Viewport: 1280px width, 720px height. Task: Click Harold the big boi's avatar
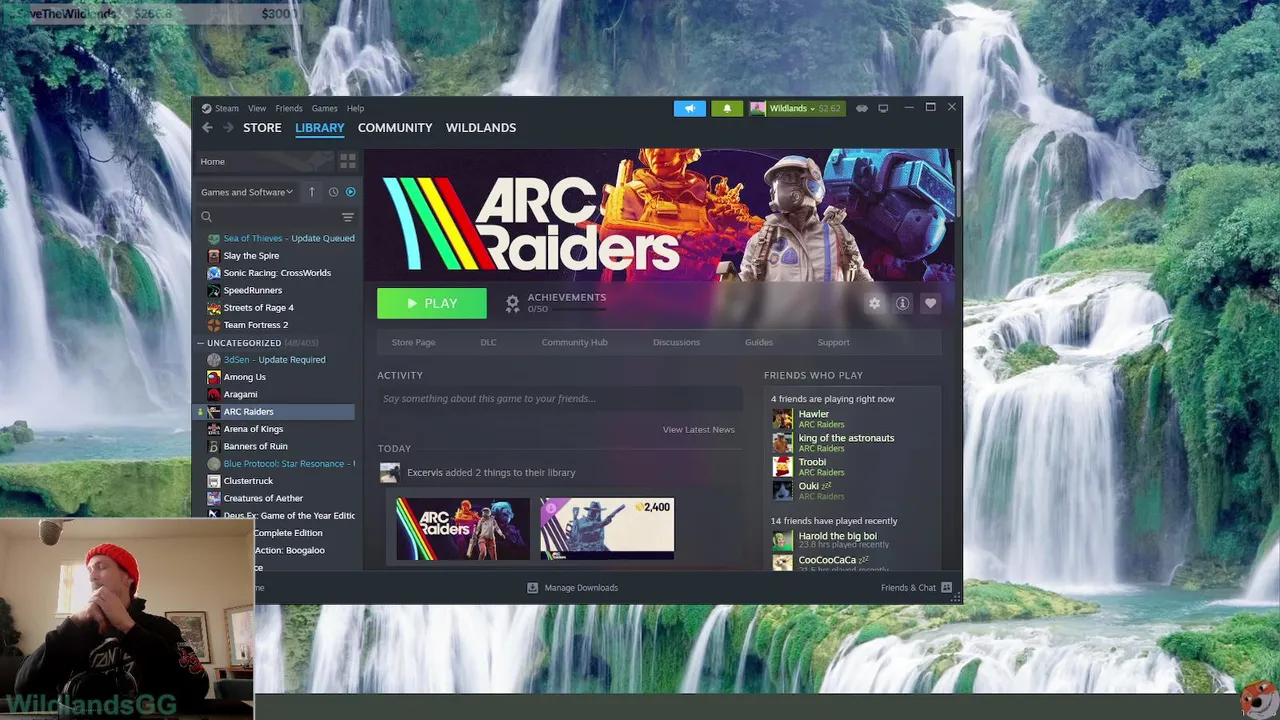pos(782,540)
